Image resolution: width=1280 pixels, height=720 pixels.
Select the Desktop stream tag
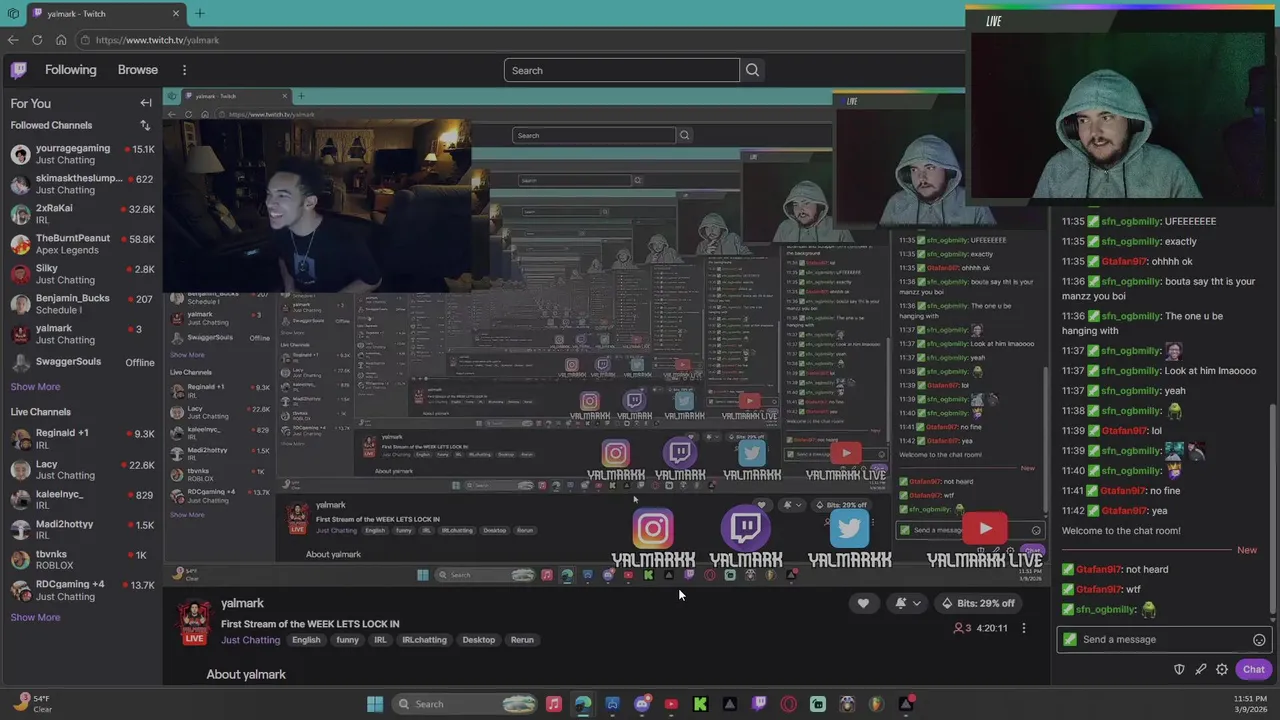[478, 640]
